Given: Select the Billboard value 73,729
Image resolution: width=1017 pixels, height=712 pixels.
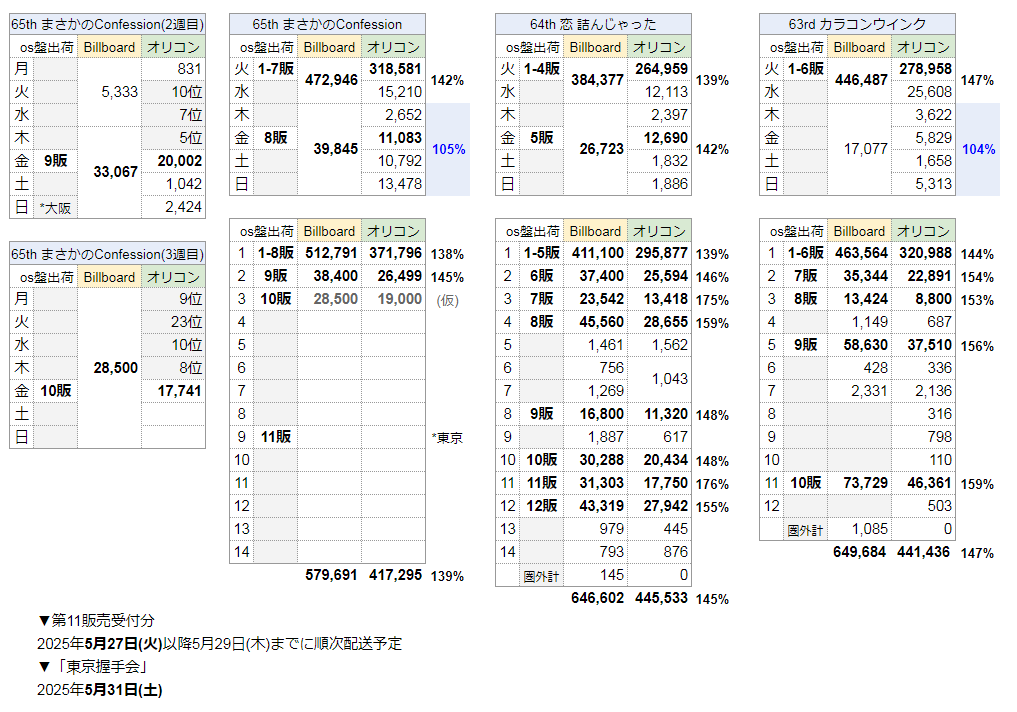Looking at the screenshot, I should click(865, 483).
